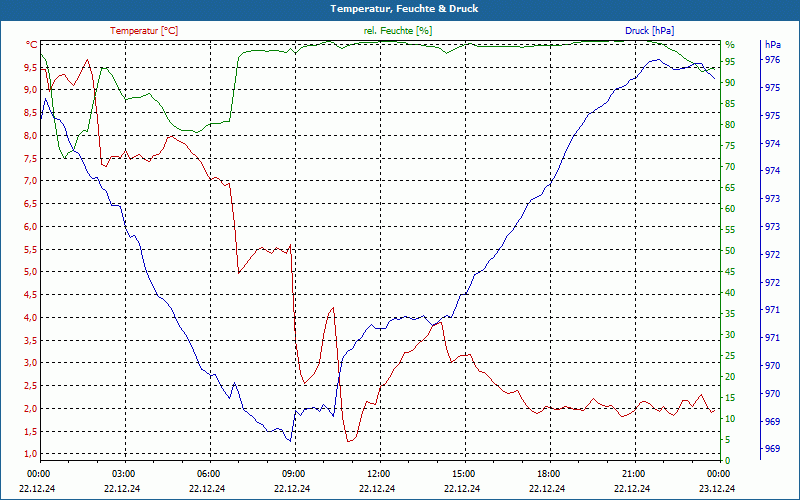Click the green "65" humidity axis value

point(730,188)
